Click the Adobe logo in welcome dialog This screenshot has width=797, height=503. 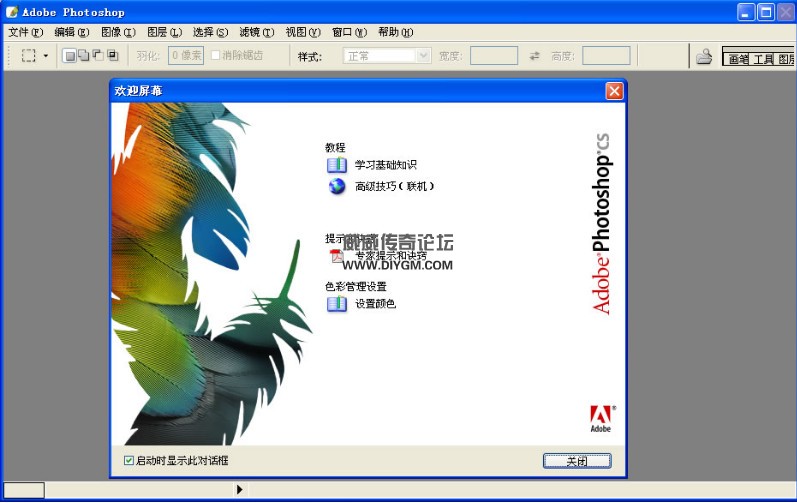pyautogui.click(x=602, y=419)
